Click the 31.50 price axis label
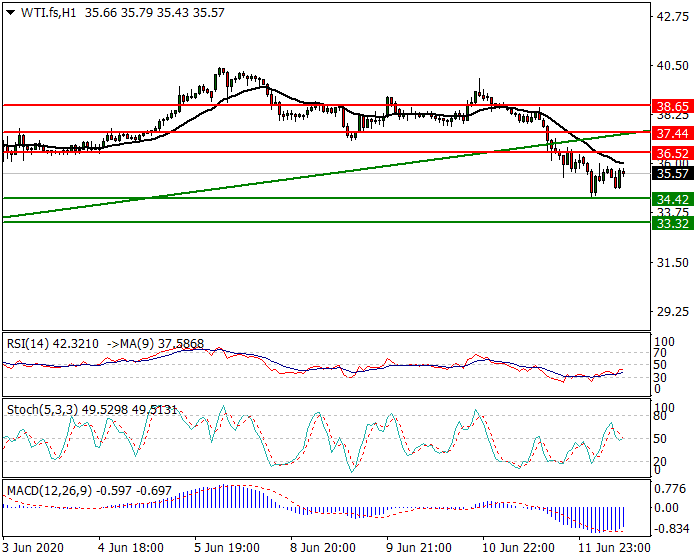This screenshot has width=700, height=560. (673, 263)
